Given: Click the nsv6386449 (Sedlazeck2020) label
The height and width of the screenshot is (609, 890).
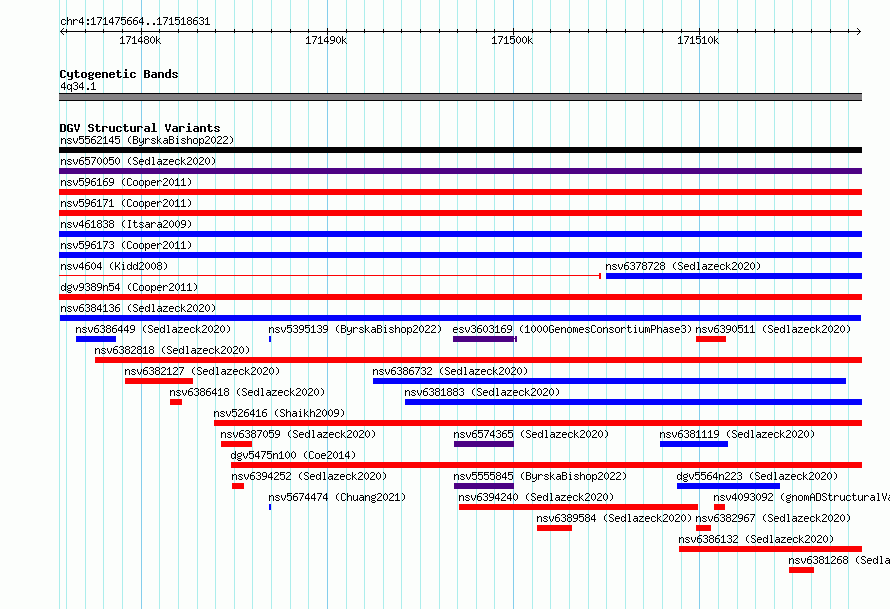Looking at the screenshot, I should [153, 329].
